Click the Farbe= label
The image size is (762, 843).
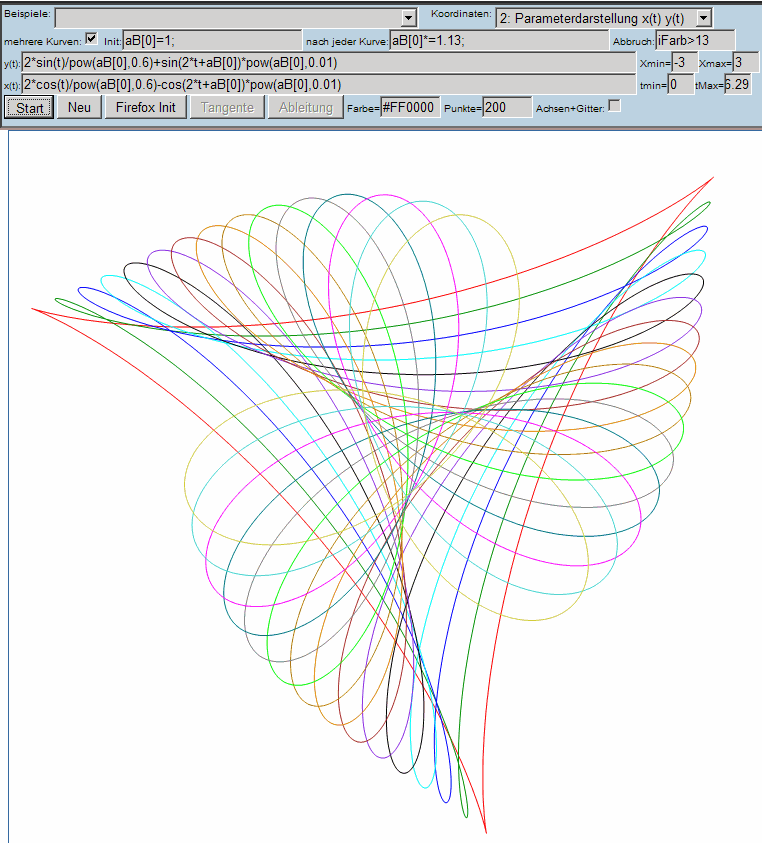(x=363, y=109)
